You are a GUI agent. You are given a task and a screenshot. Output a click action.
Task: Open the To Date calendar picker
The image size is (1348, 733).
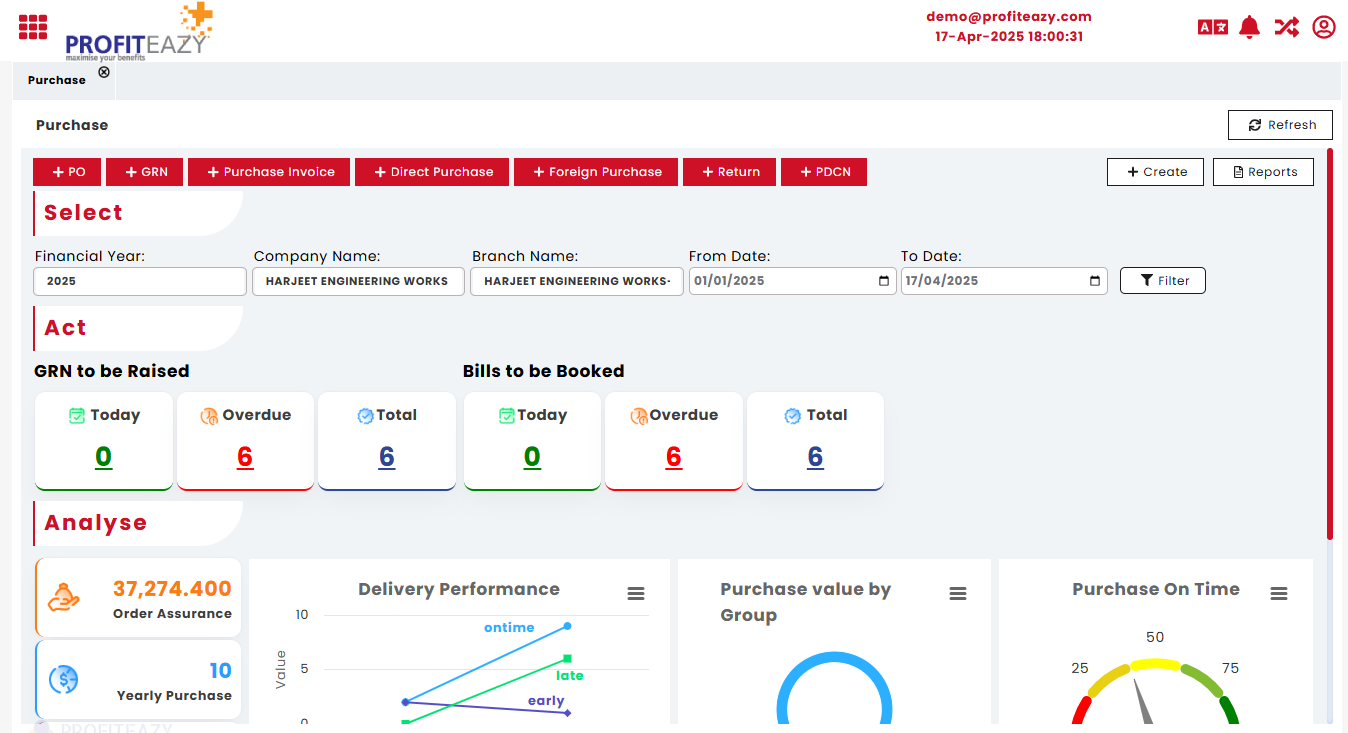pyautogui.click(x=1096, y=281)
